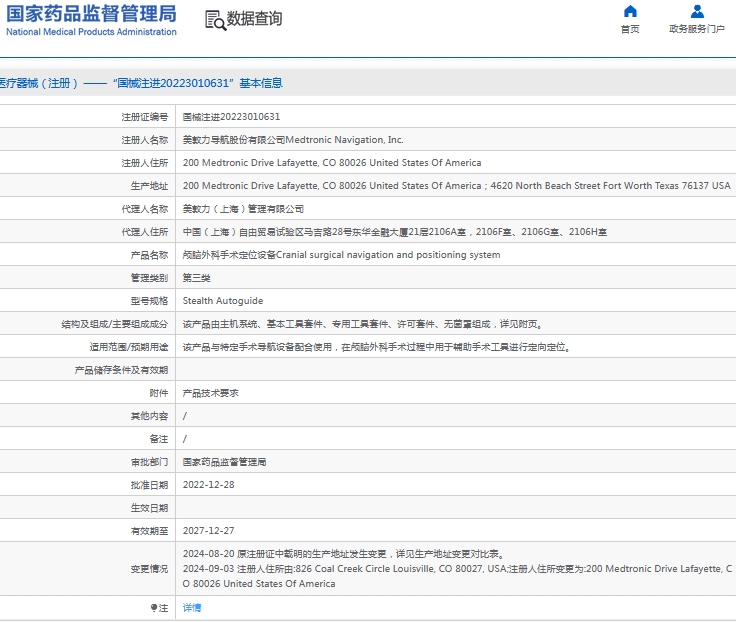Click the 变更情况 label
The width and height of the screenshot is (736, 622).
(x=149, y=569)
